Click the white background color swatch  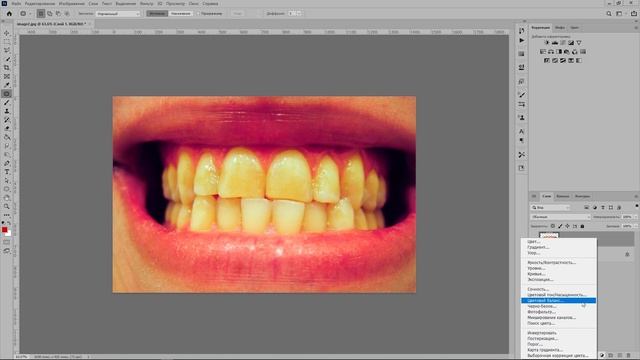pos(8,233)
